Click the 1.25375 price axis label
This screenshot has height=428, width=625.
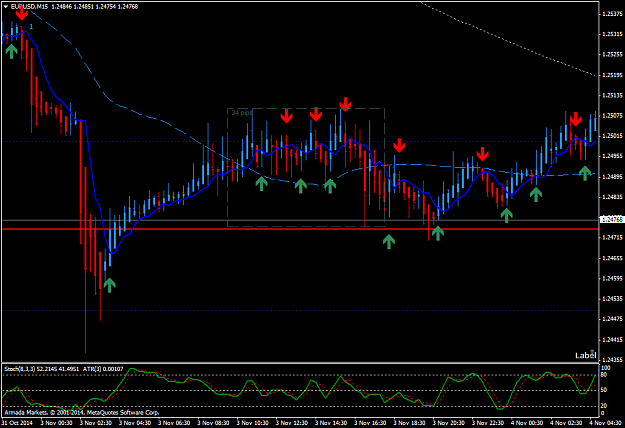click(612, 14)
